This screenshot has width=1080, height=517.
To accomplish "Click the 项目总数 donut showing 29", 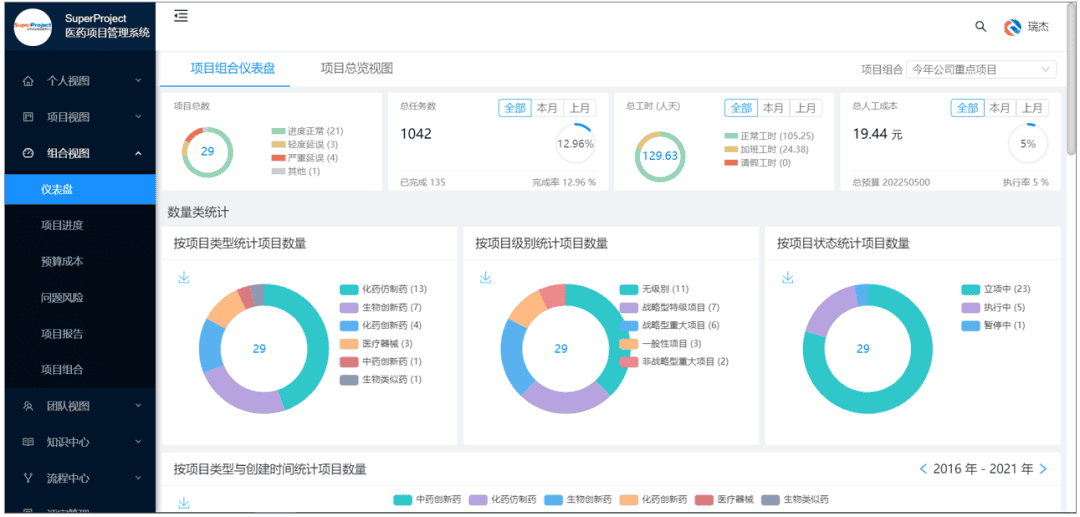I will (207, 152).
